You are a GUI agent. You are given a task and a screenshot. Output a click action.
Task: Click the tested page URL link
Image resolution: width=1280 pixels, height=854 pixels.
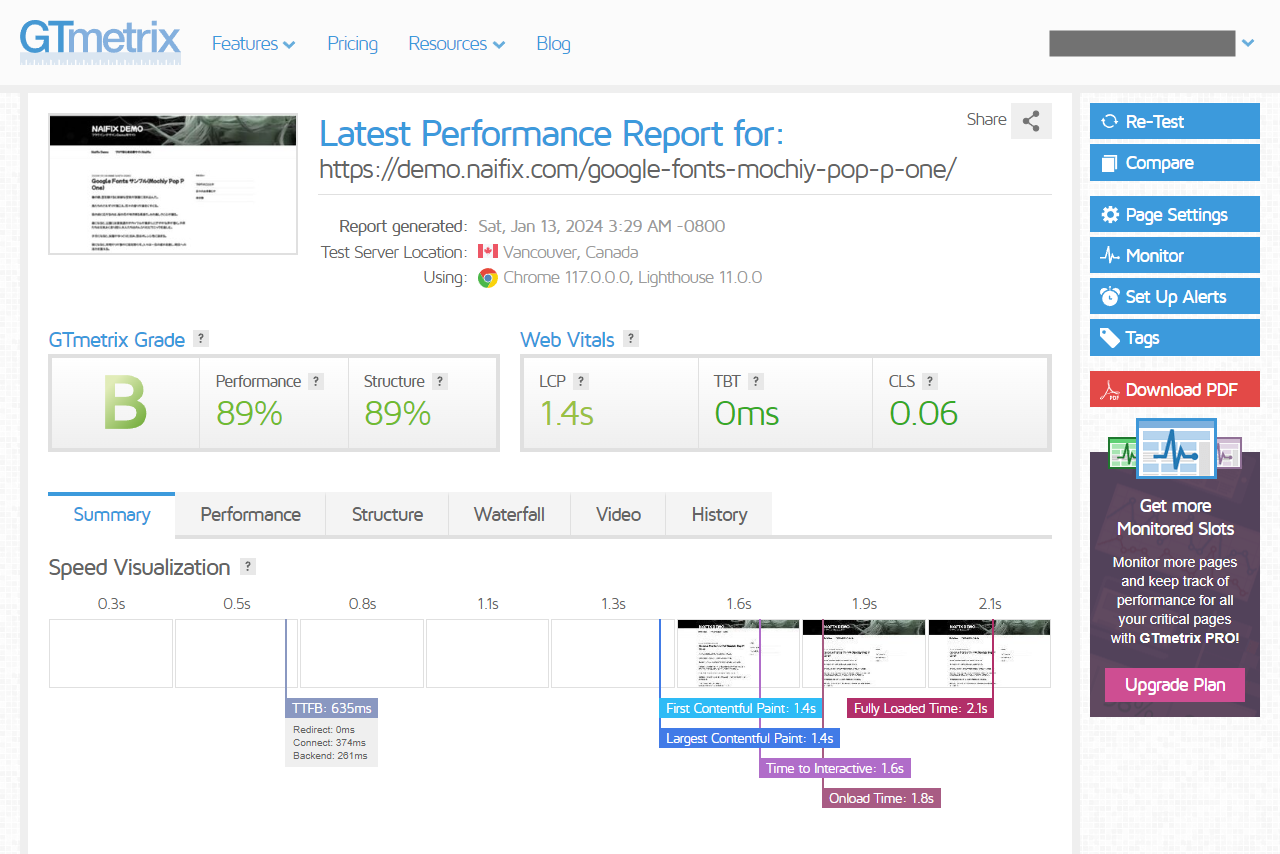point(638,169)
